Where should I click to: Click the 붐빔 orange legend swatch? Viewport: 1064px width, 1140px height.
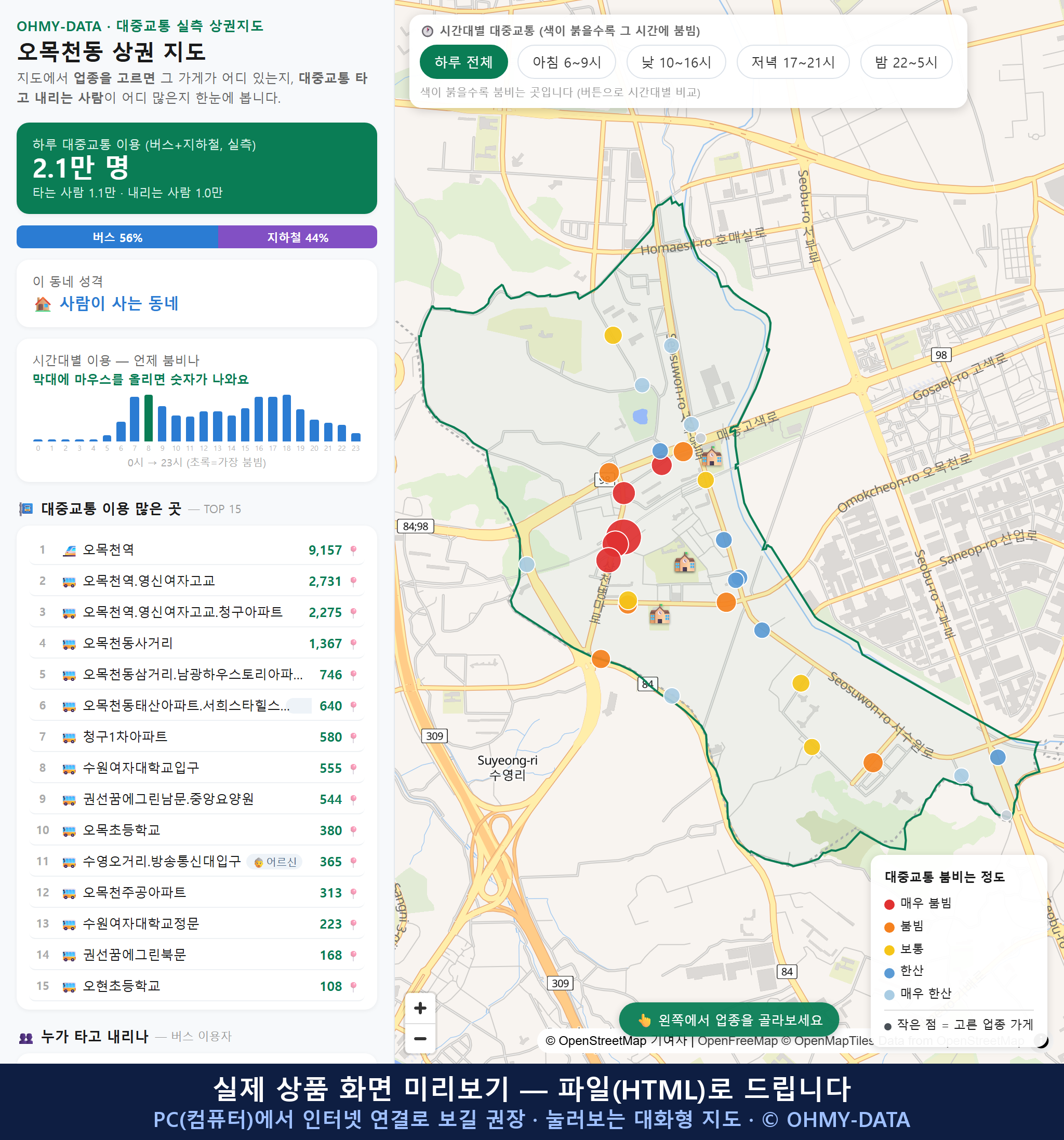889,927
